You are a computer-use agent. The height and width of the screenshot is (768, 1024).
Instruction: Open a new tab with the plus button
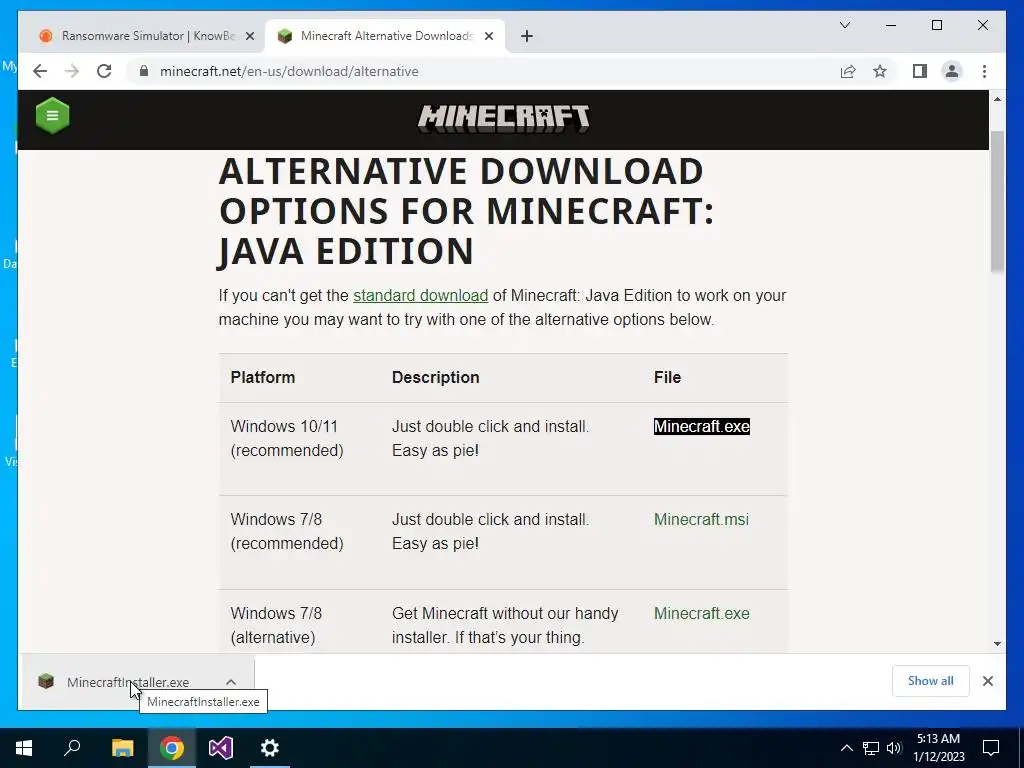tap(527, 36)
